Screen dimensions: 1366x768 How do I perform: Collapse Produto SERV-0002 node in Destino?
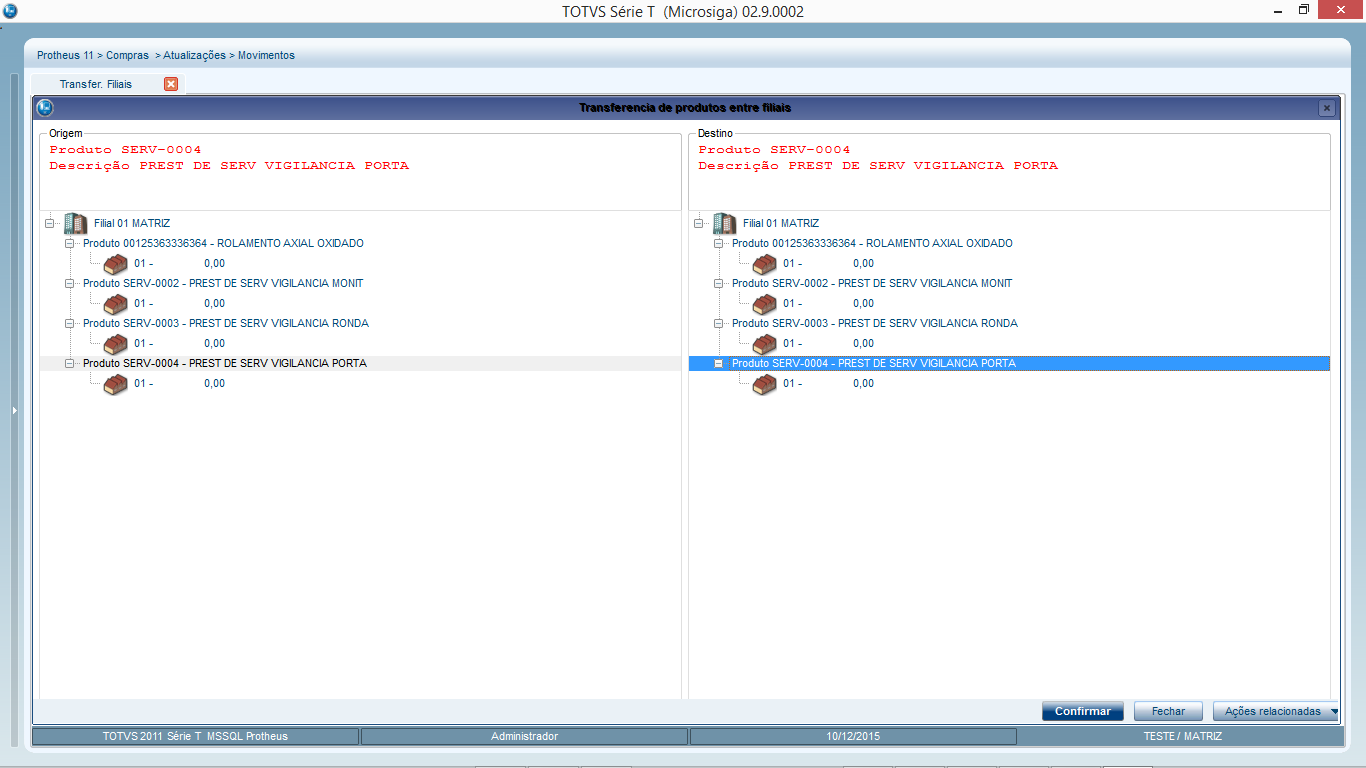click(719, 283)
